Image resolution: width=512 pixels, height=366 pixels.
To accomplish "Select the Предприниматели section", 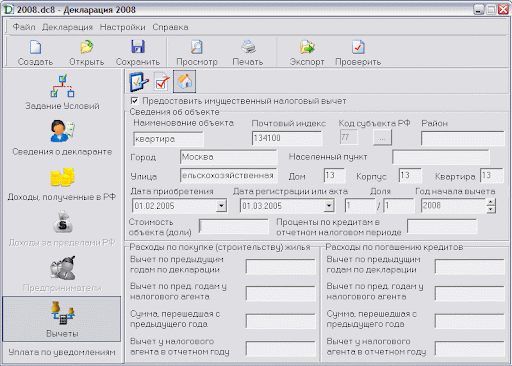I will (62, 274).
